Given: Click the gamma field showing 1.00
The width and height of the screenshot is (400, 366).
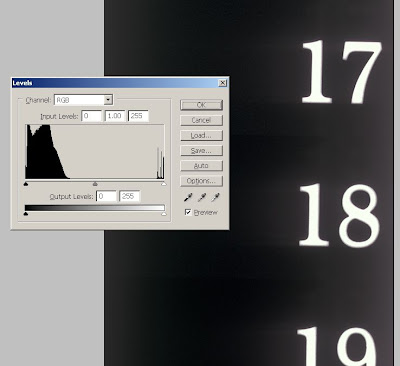Looking at the screenshot, I should 115,116.
